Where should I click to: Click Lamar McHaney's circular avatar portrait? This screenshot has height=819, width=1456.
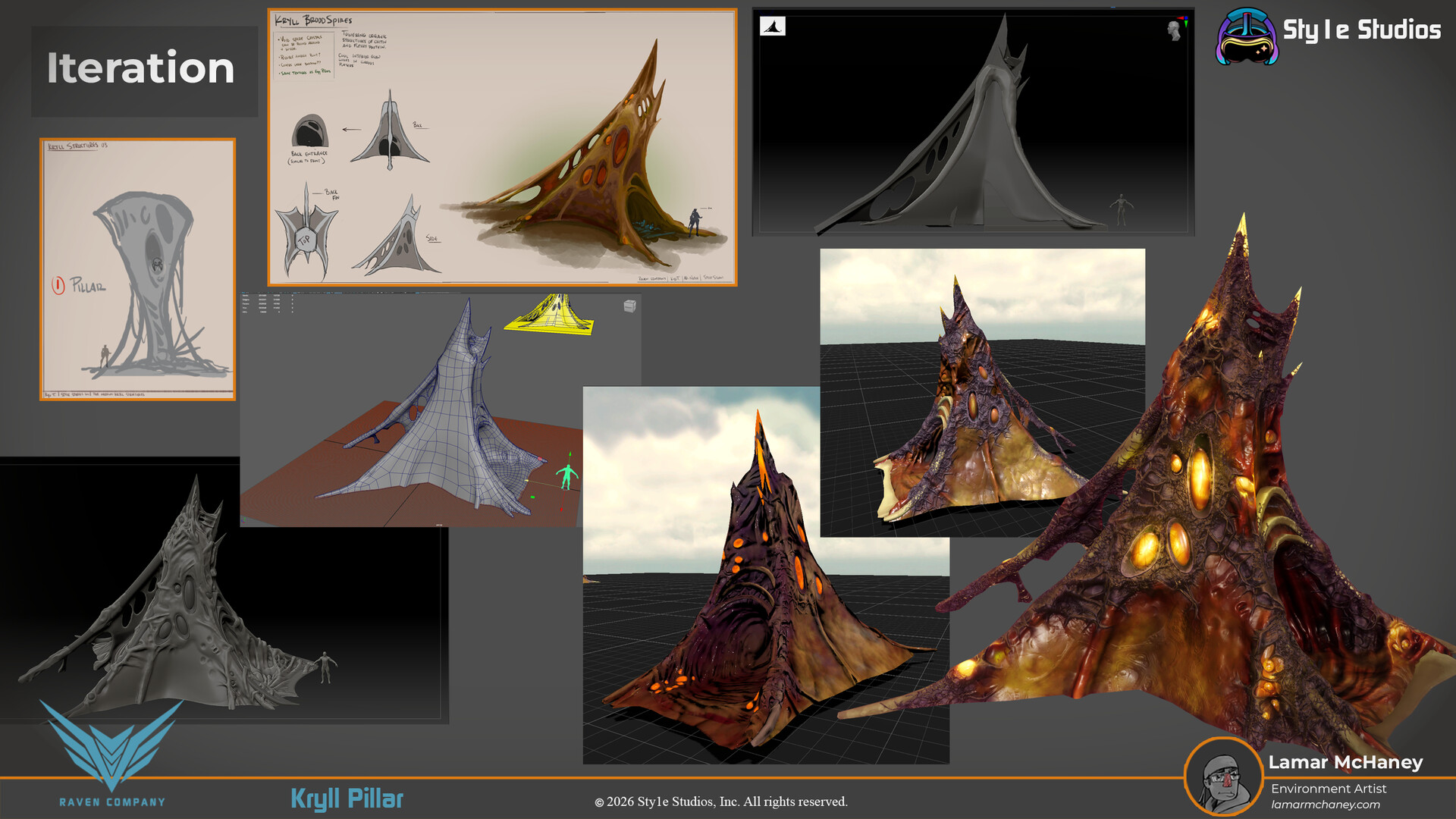point(1223,777)
